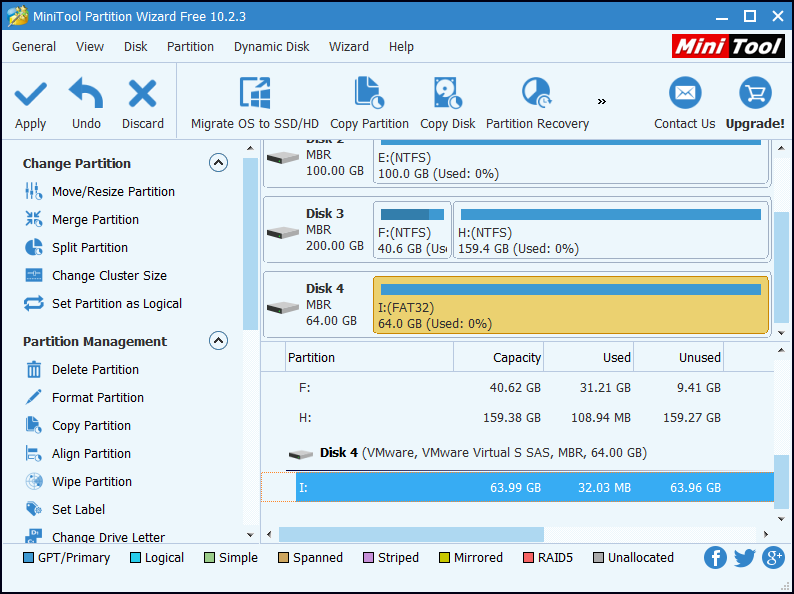Click the MiniTool logo
794x594 pixels.
click(728, 46)
